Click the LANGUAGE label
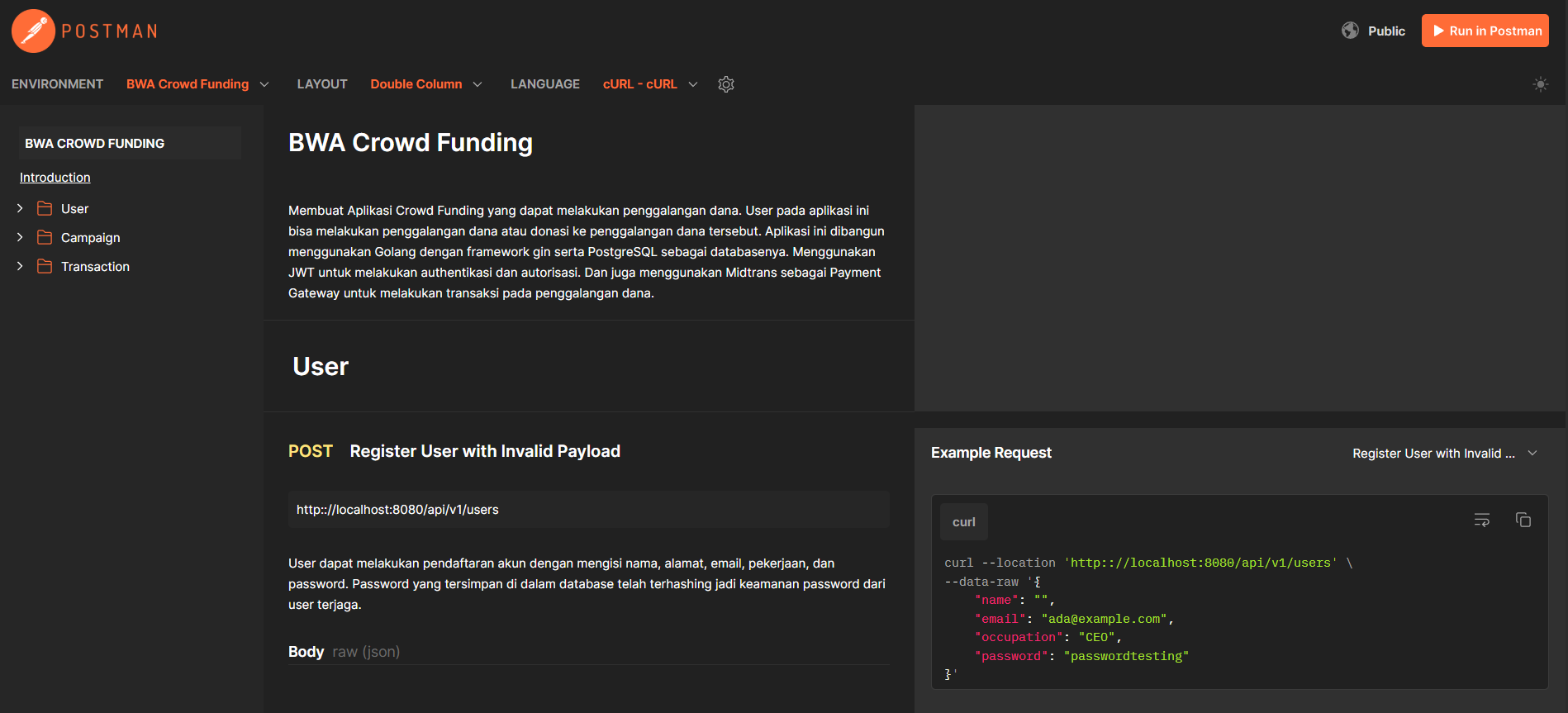The height and width of the screenshot is (713, 1568). [545, 84]
